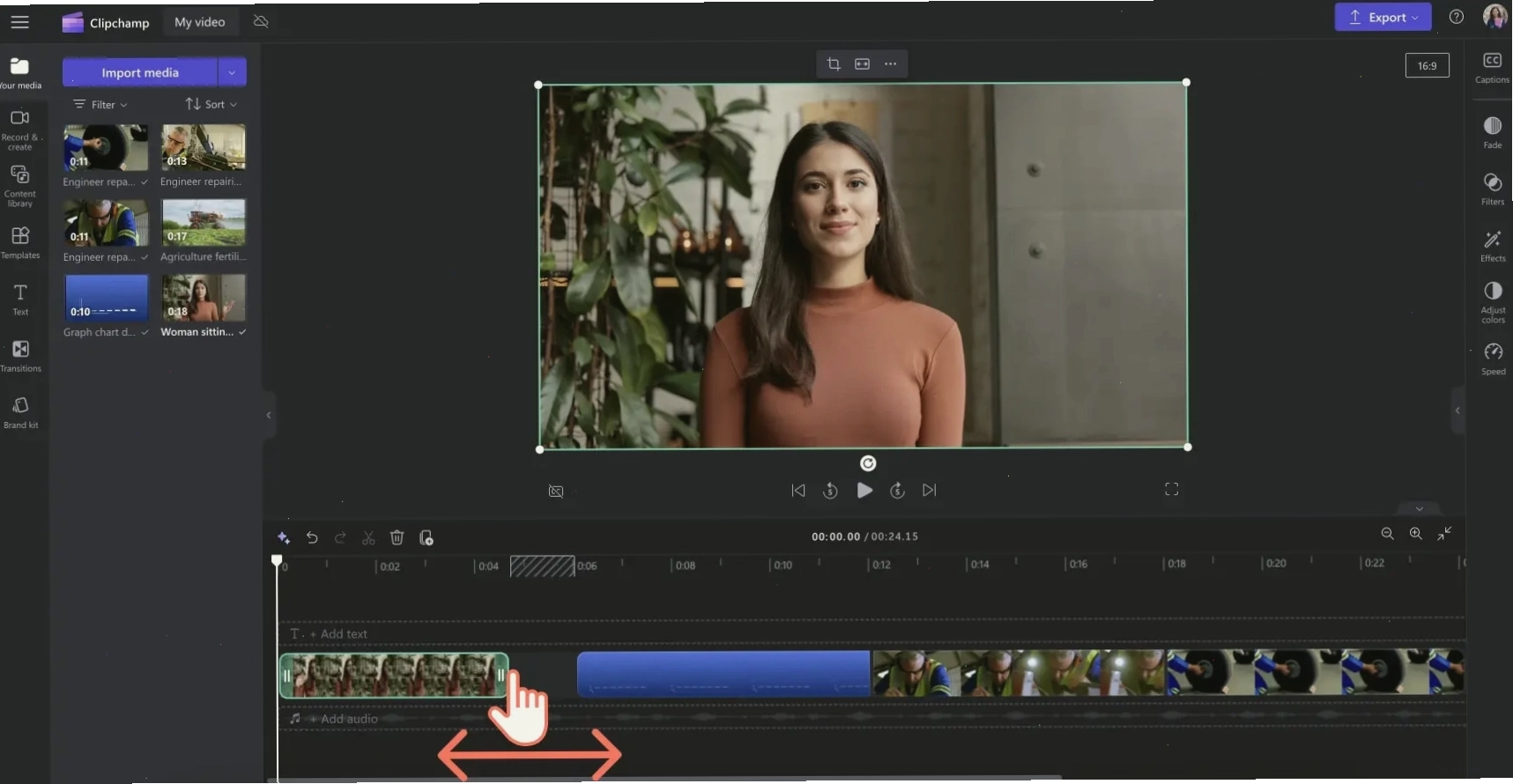This screenshot has width=1513, height=784.
Task: Open the Content library panel
Action: pos(20,186)
